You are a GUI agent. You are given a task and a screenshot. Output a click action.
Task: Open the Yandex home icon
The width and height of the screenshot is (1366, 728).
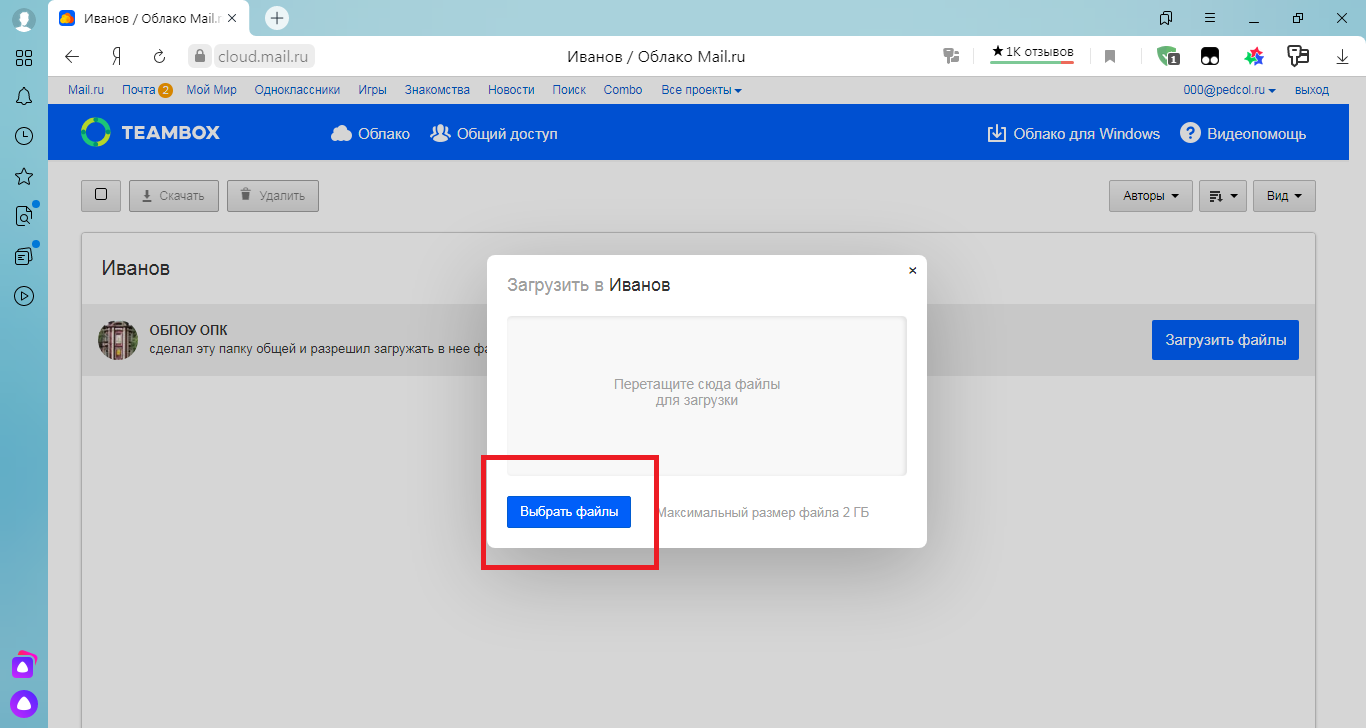pyautogui.click(x=116, y=56)
